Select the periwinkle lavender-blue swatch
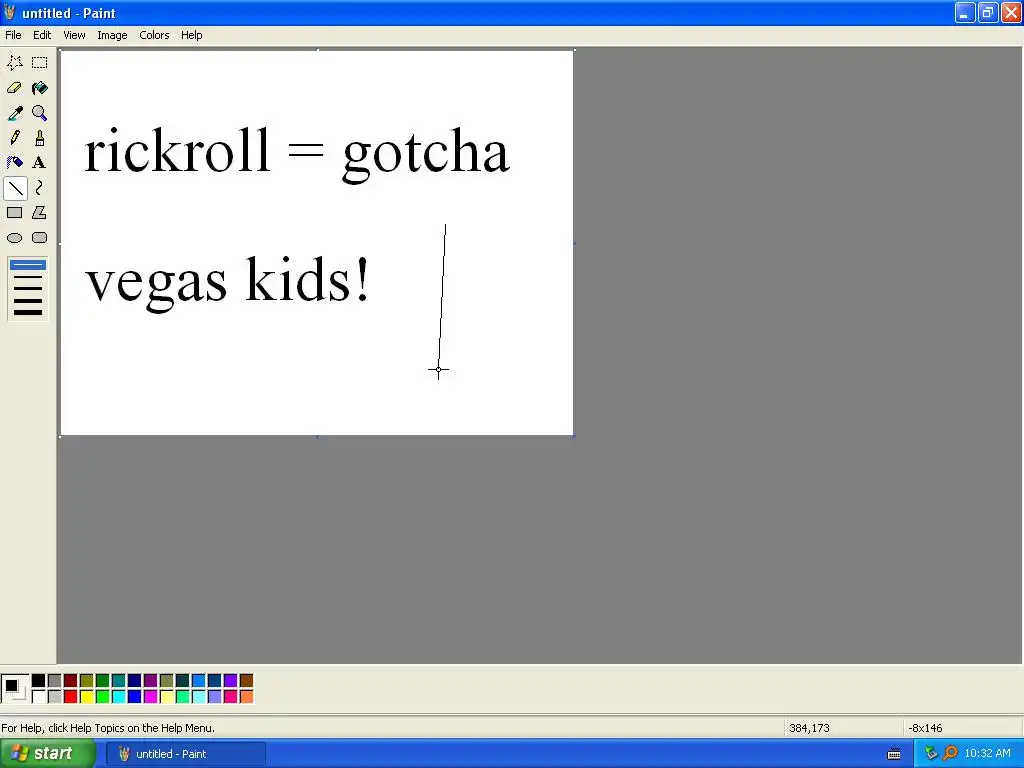The image size is (1024, 768). coord(214,697)
